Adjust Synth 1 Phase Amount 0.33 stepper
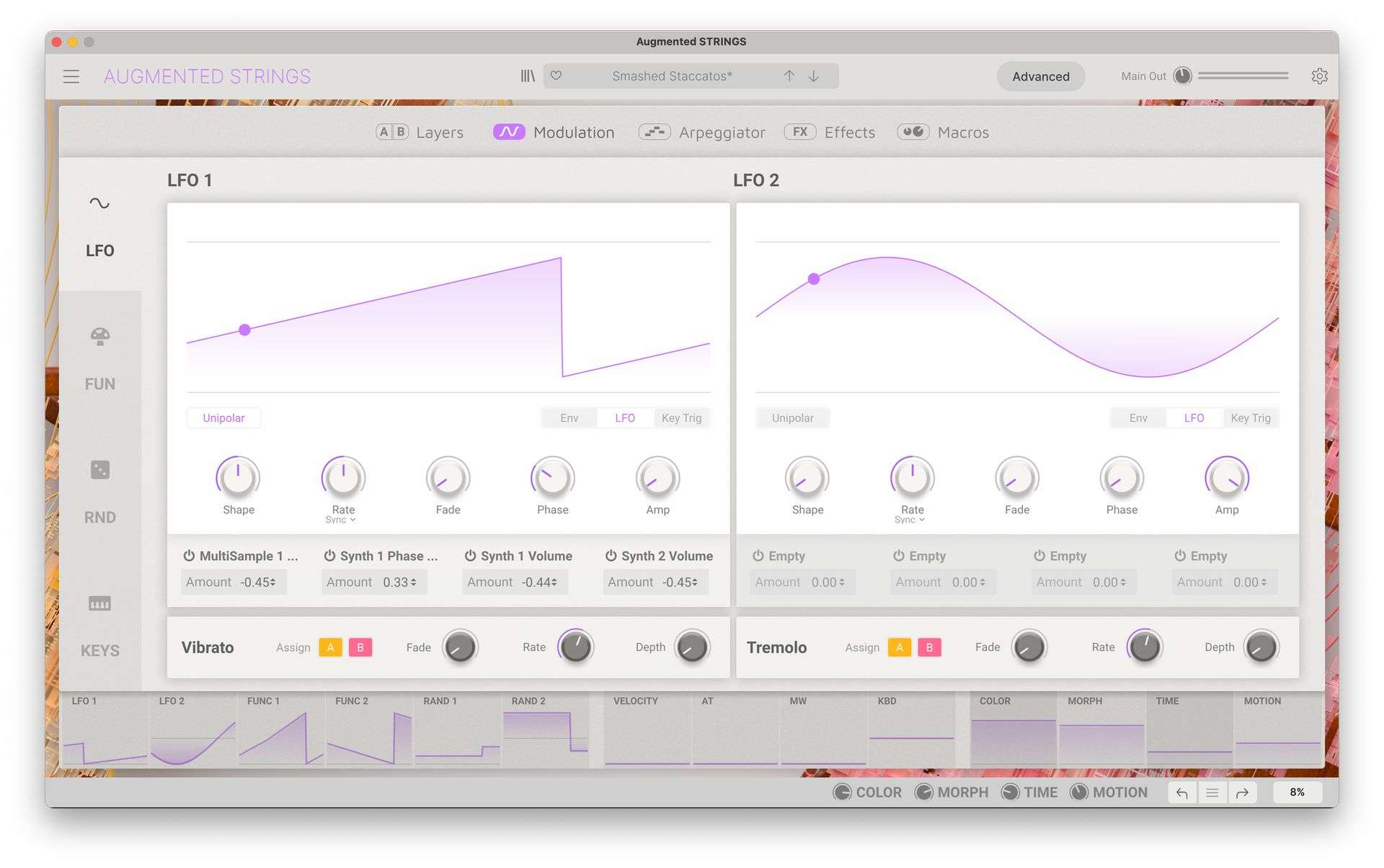Screen dimensions: 1384x868 coord(399,582)
